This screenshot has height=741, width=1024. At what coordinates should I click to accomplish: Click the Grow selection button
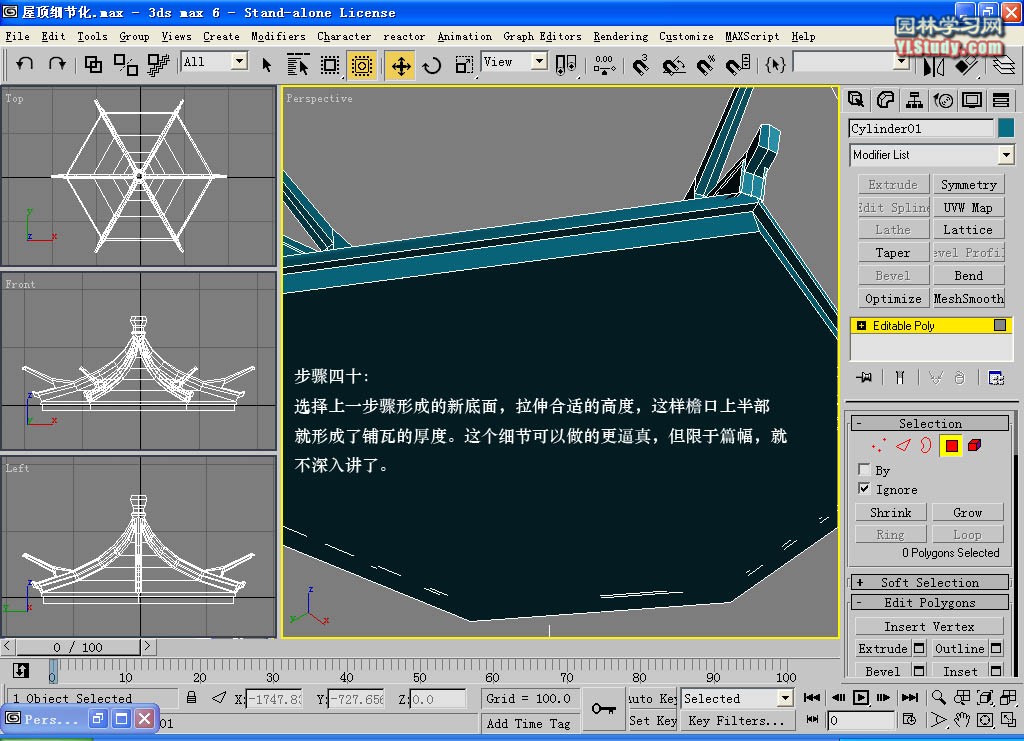tap(967, 512)
